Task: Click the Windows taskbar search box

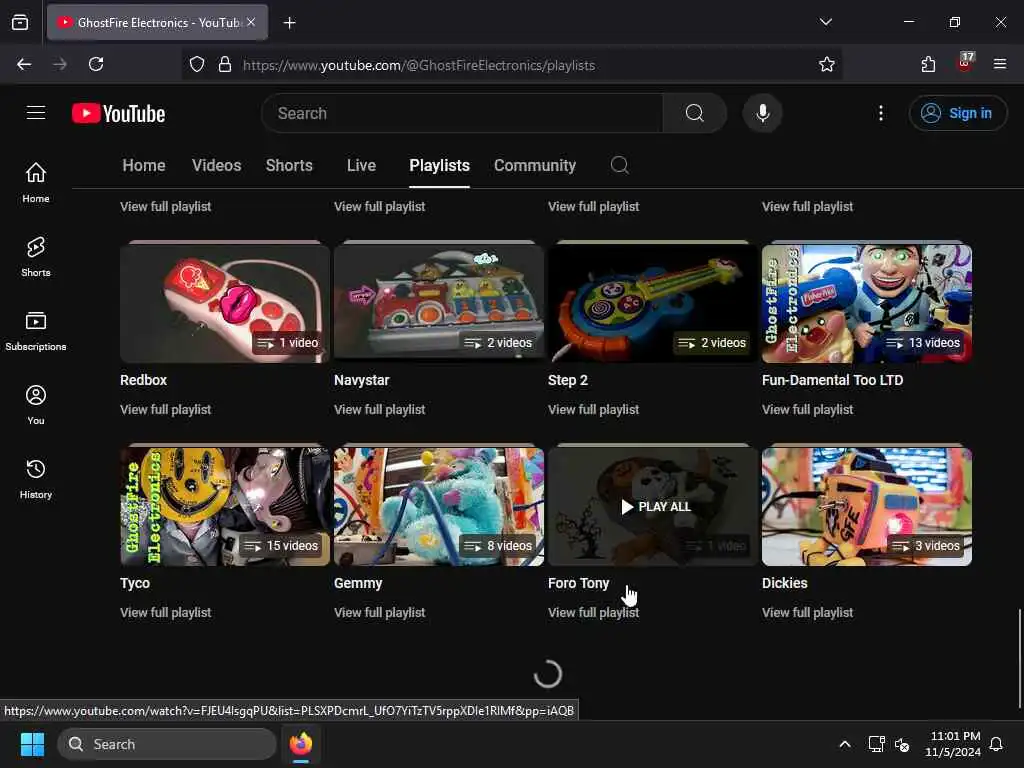Action: tap(167, 744)
